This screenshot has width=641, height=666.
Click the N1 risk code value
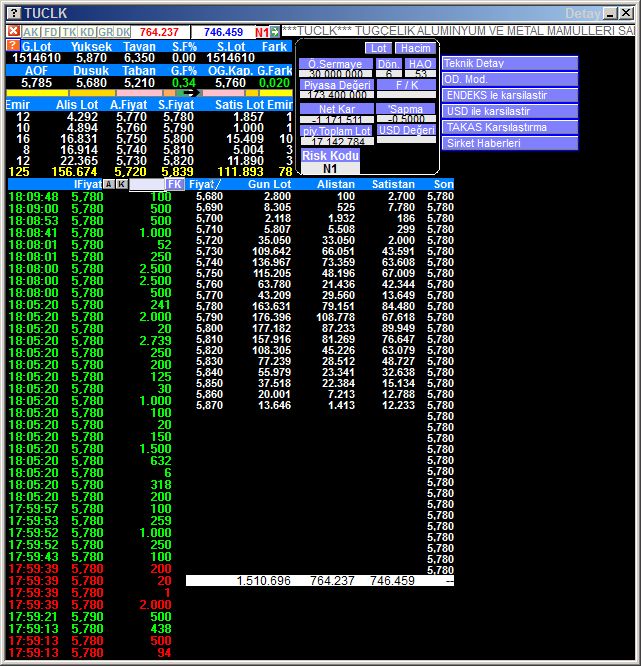pos(330,168)
